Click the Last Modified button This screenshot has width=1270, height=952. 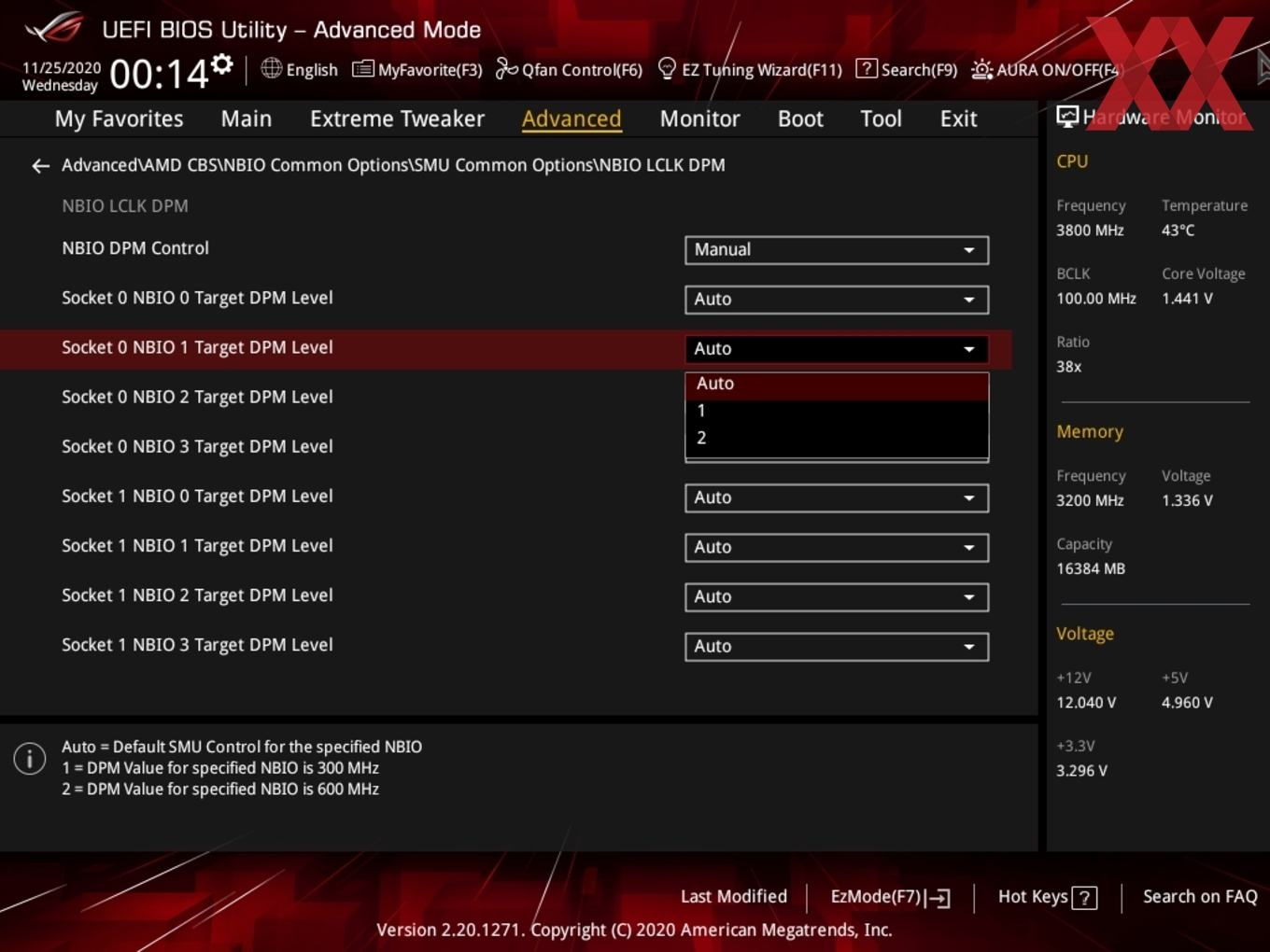click(733, 897)
